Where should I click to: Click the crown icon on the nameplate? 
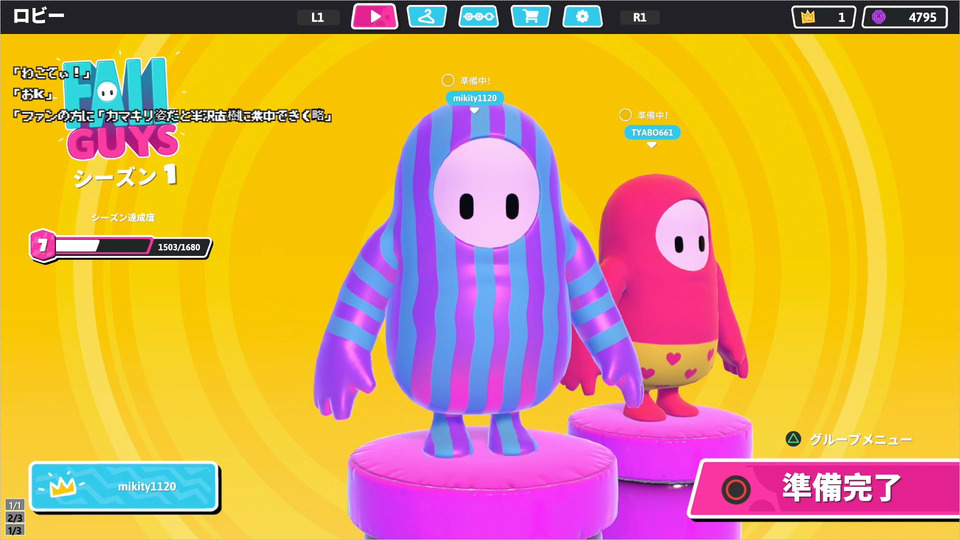coord(62,486)
